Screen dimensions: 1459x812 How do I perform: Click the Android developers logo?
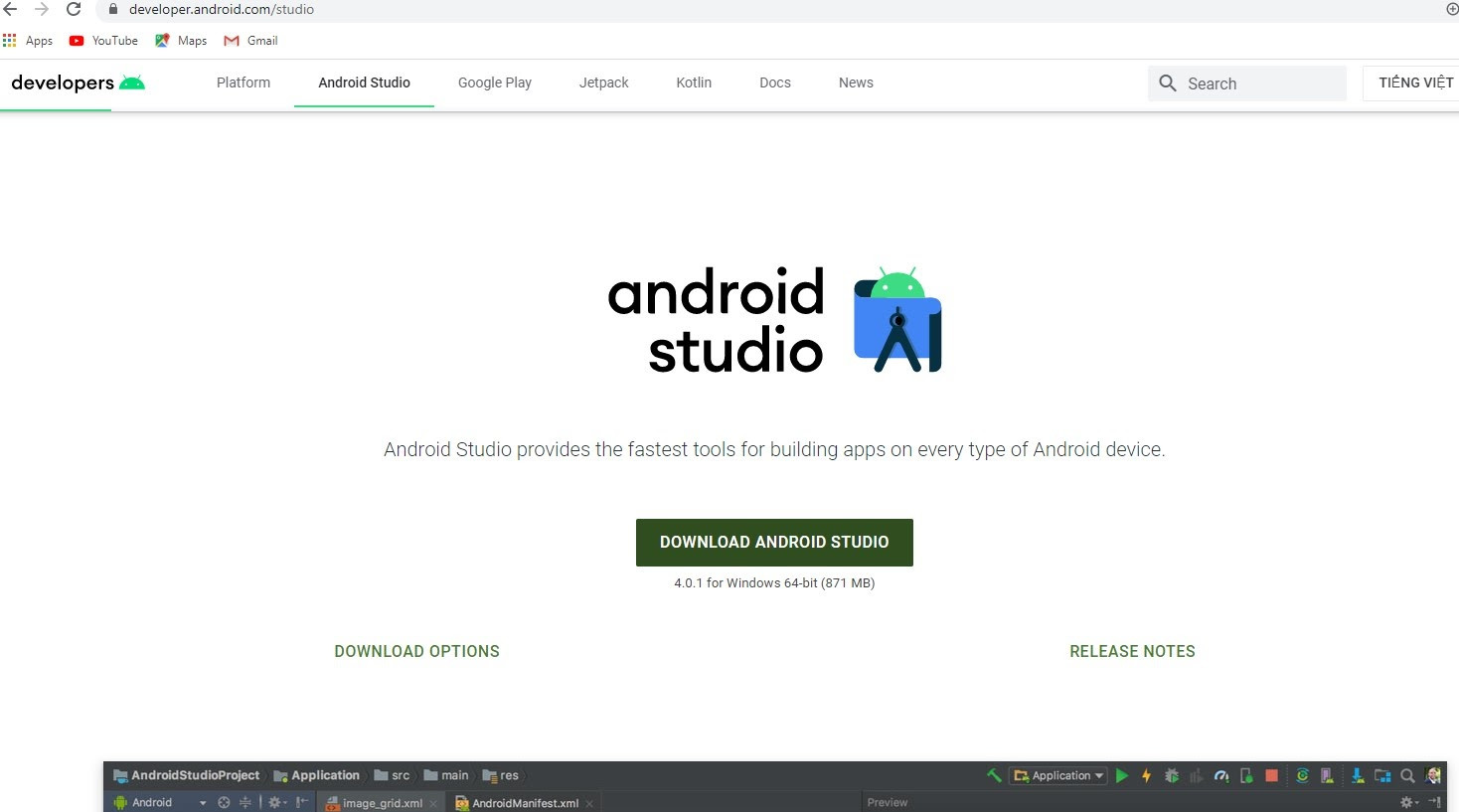78,82
